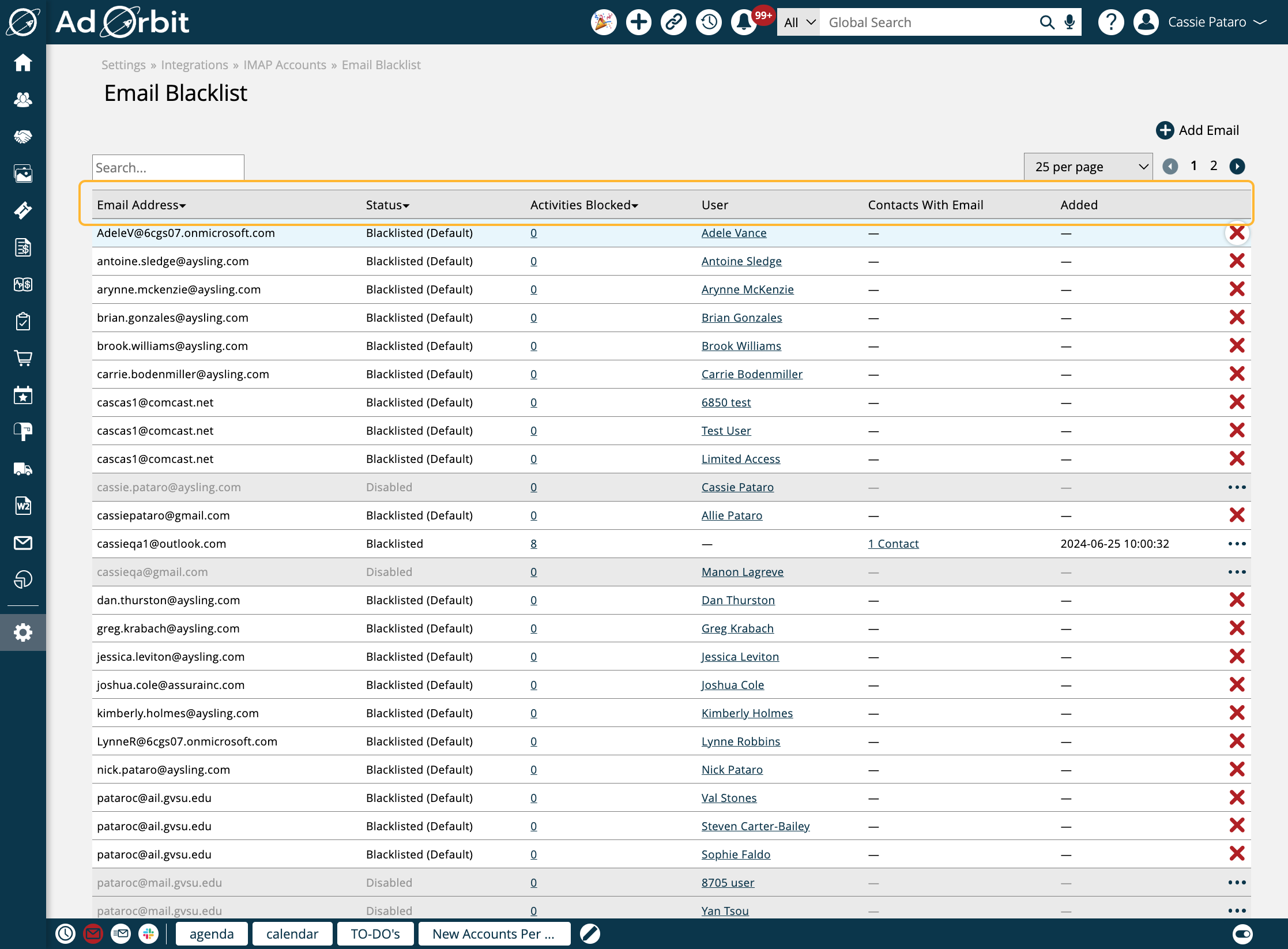Click the help question mark icon
Viewport: 1288px width, 949px height.
(1110, 22)
